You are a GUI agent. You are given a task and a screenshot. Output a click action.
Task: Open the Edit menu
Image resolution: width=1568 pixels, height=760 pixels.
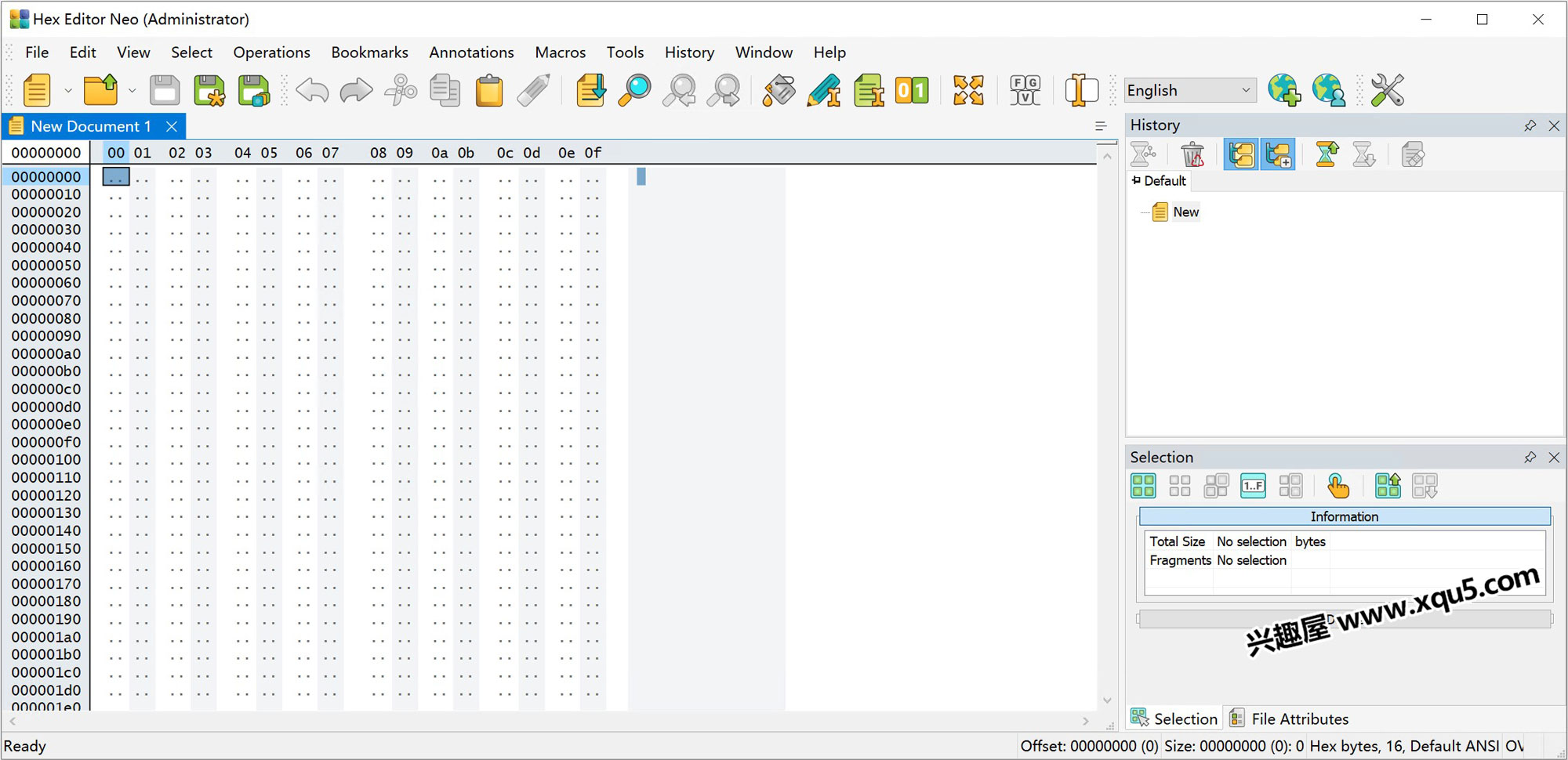point(83,52)
